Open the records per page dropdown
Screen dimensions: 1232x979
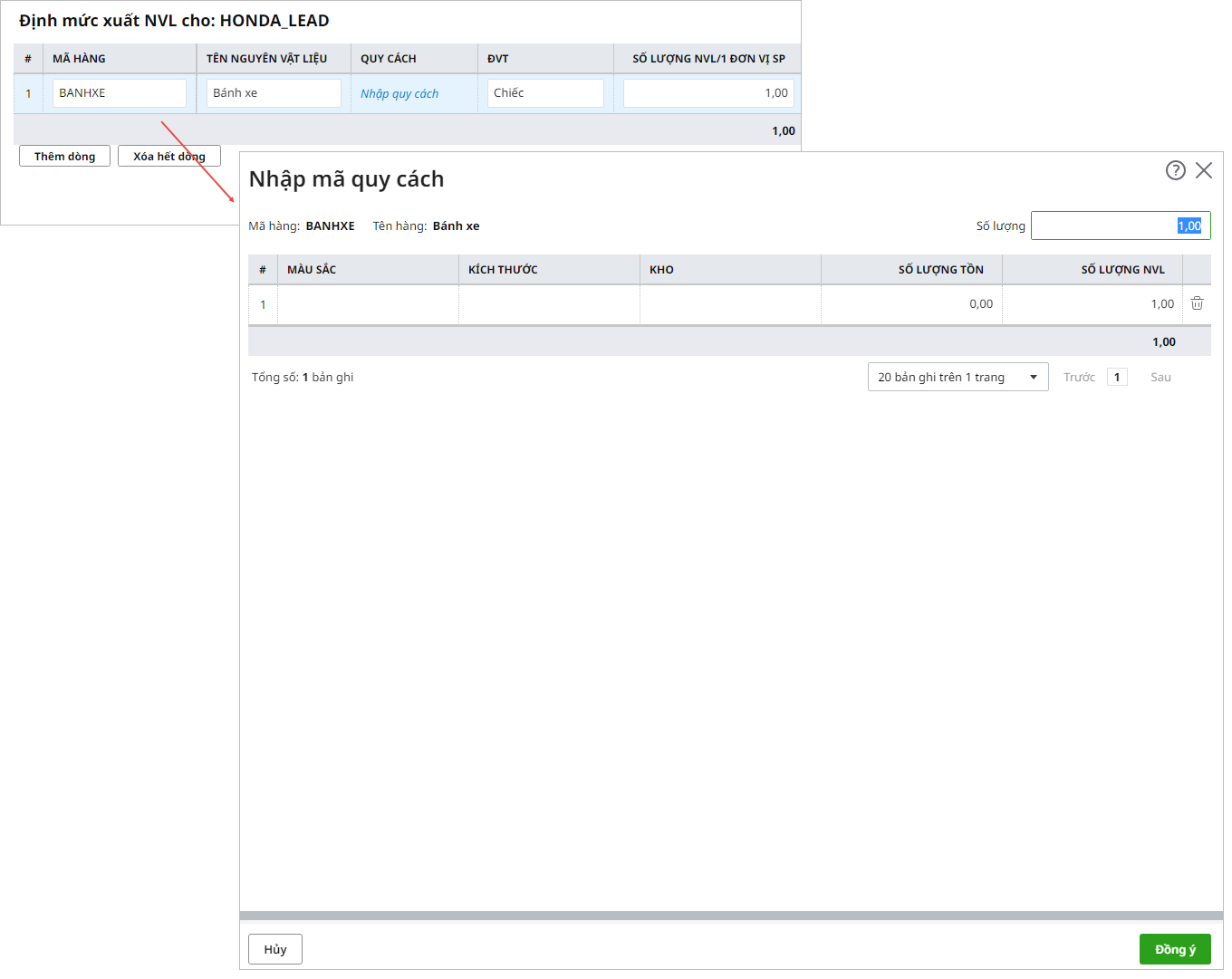click(x=958, y=377)
